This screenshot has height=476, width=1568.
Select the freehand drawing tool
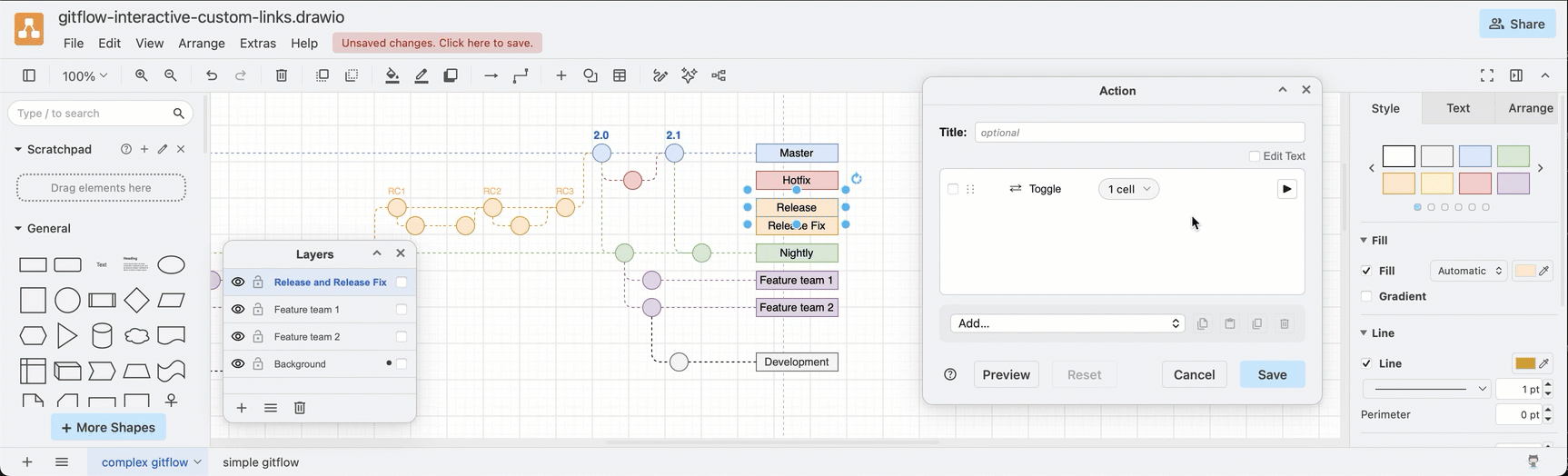pos(660,76)
